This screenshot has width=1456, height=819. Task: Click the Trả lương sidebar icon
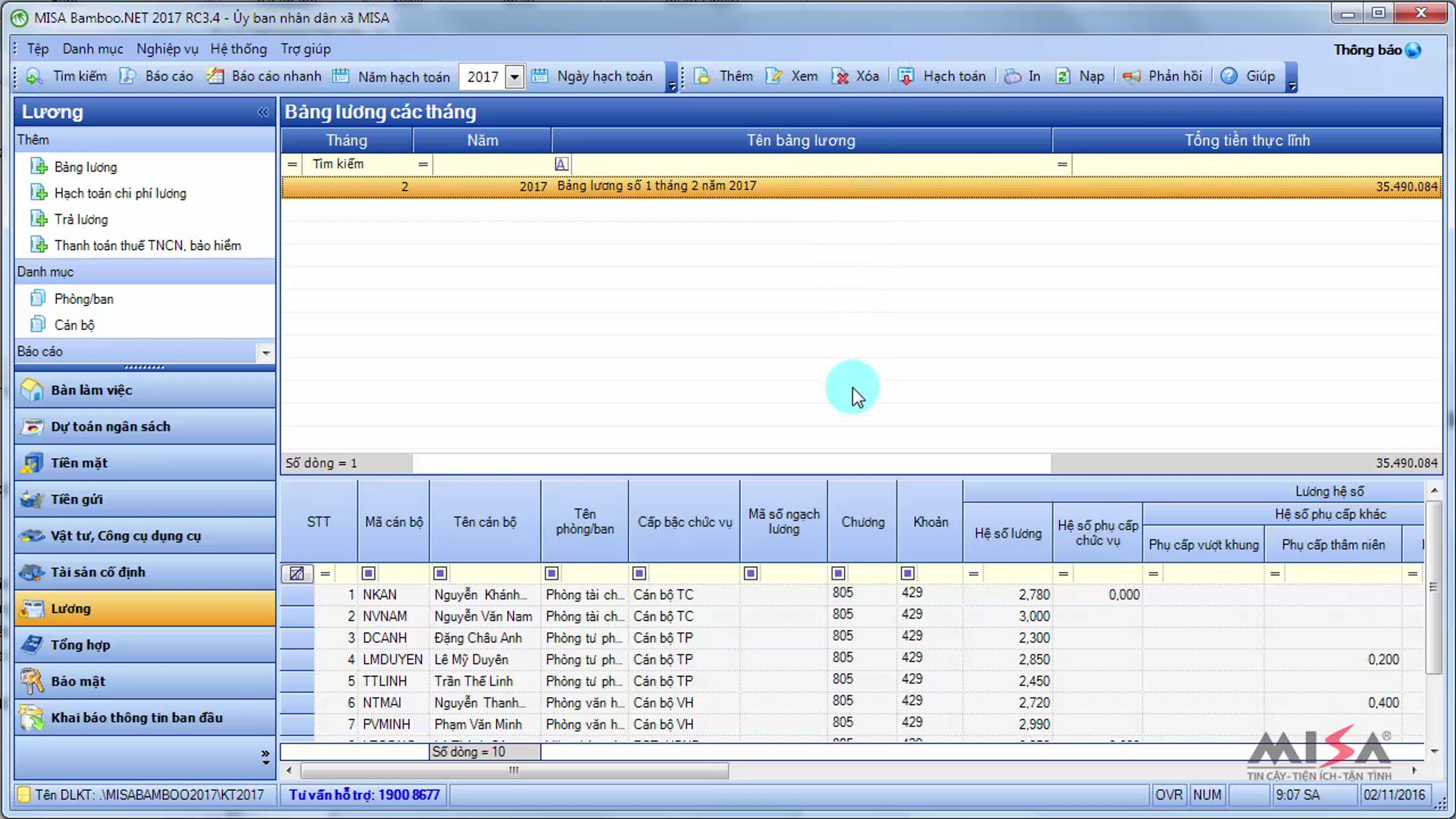39,219
